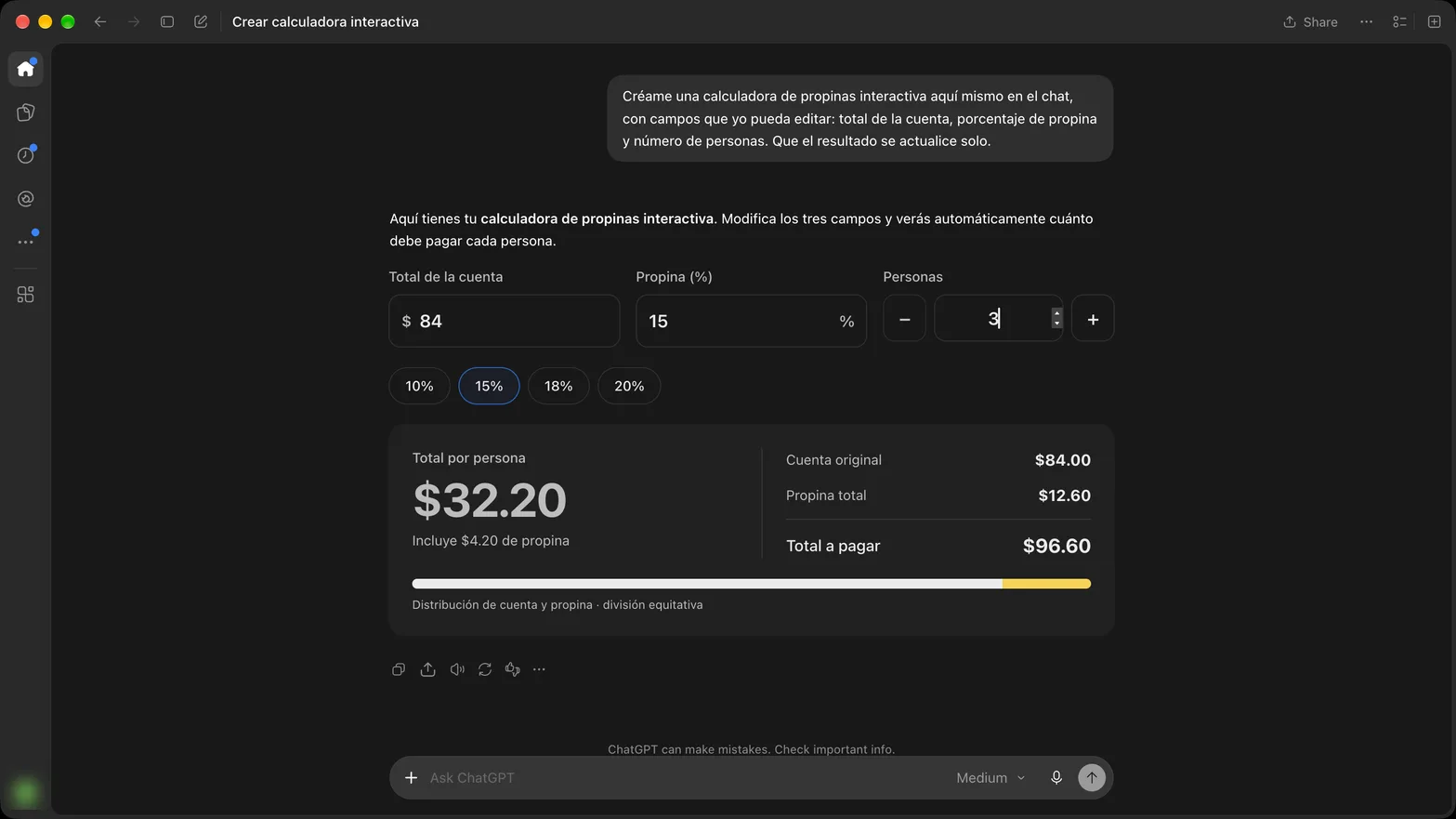Click the bill and tip distribution bar
1456x819 pixels.
pyautogui.click(x=751, y=584)
